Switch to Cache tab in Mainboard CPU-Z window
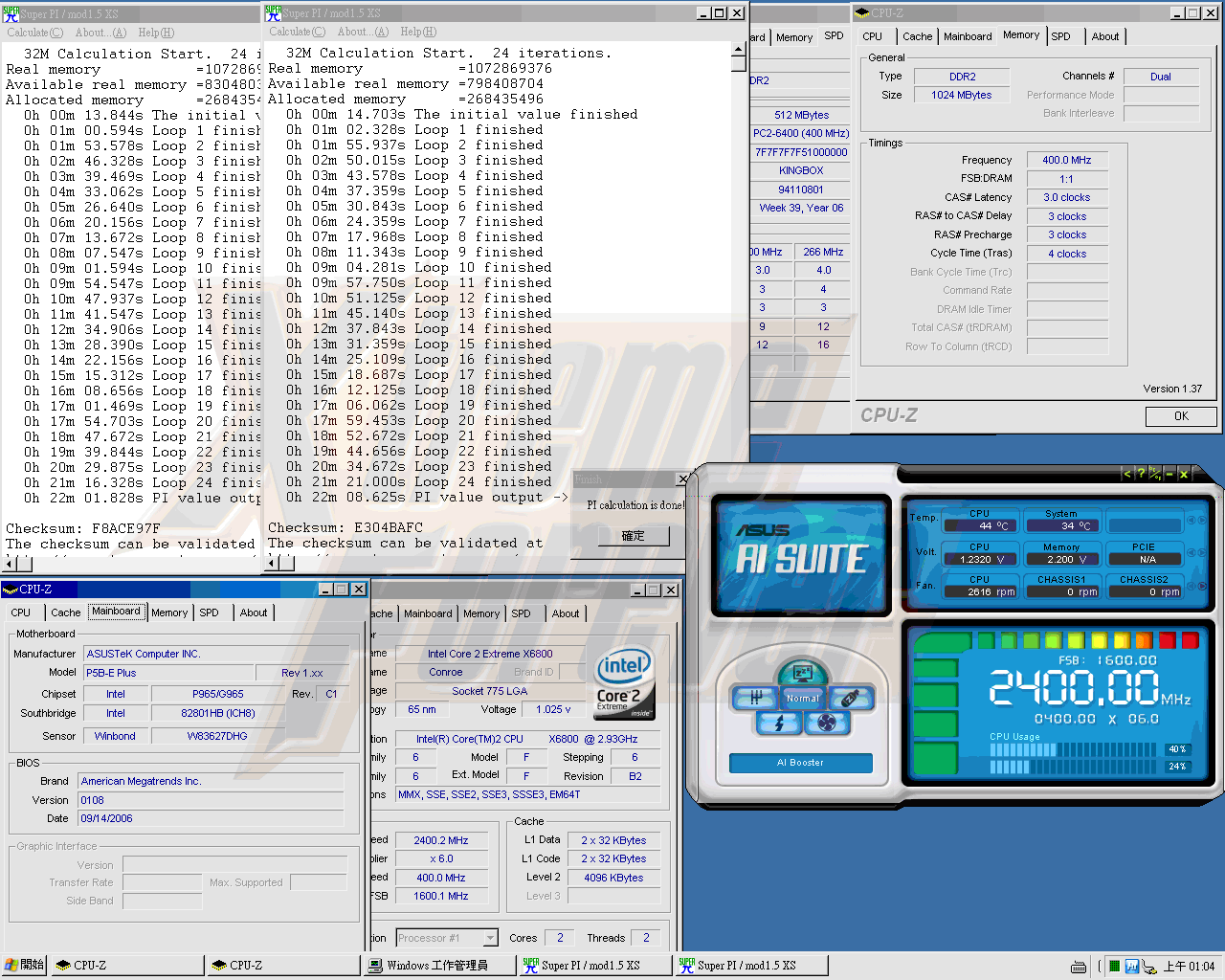1225x980 pixels. [x=65, y=612]
